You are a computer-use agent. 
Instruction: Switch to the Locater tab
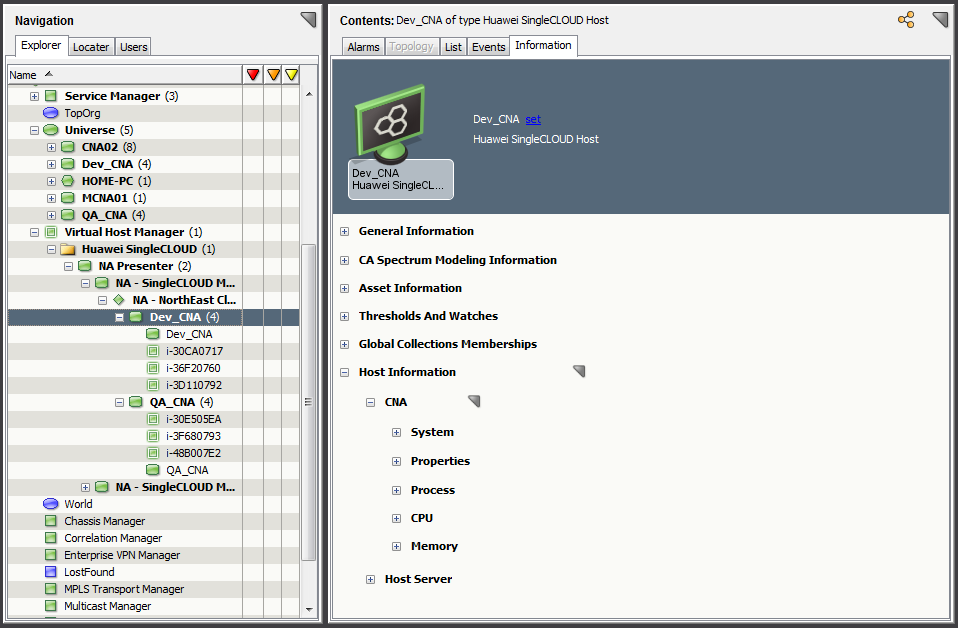point(91,47)
